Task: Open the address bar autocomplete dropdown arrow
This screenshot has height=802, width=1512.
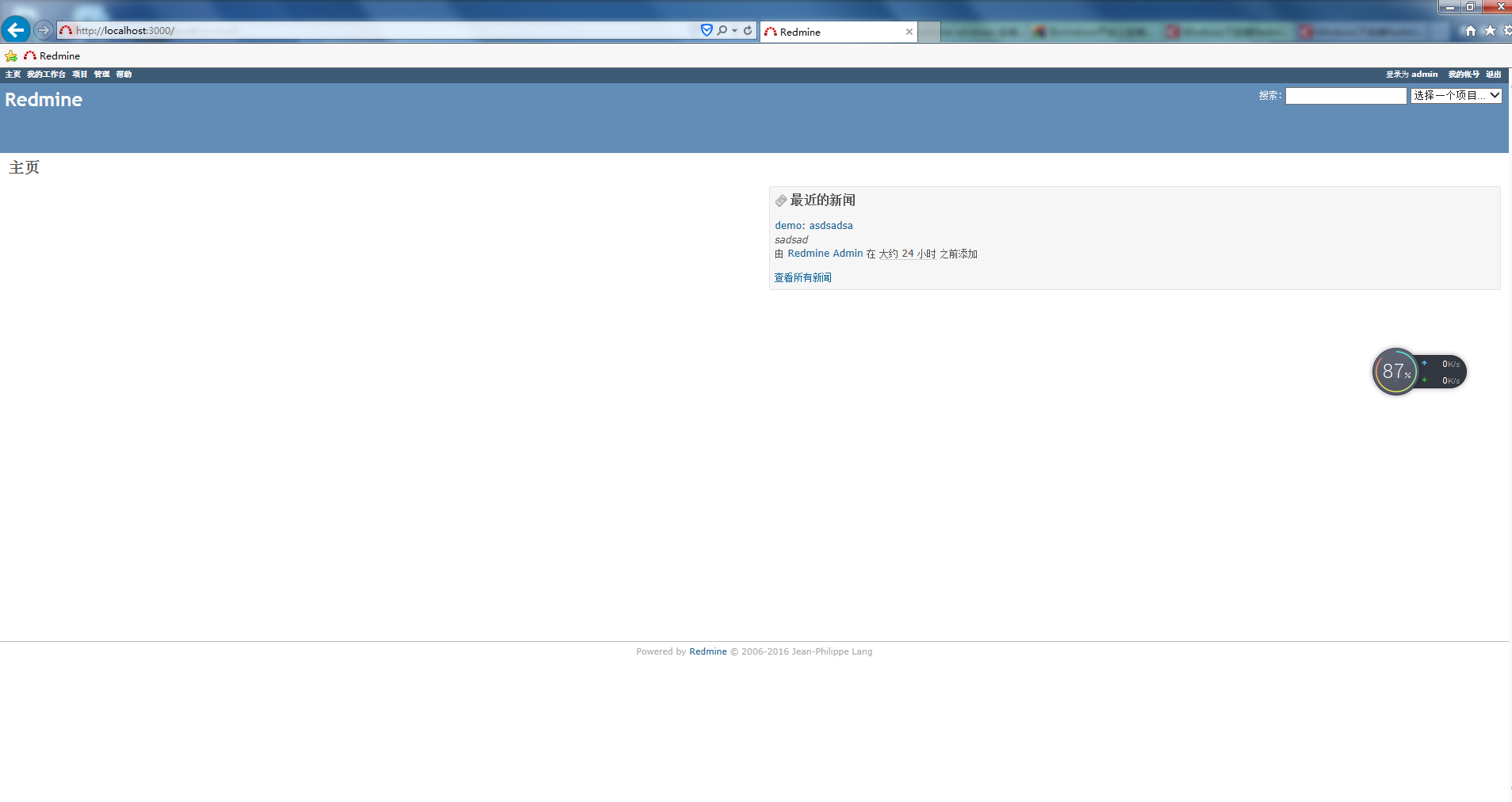Action: pos(735,31)
